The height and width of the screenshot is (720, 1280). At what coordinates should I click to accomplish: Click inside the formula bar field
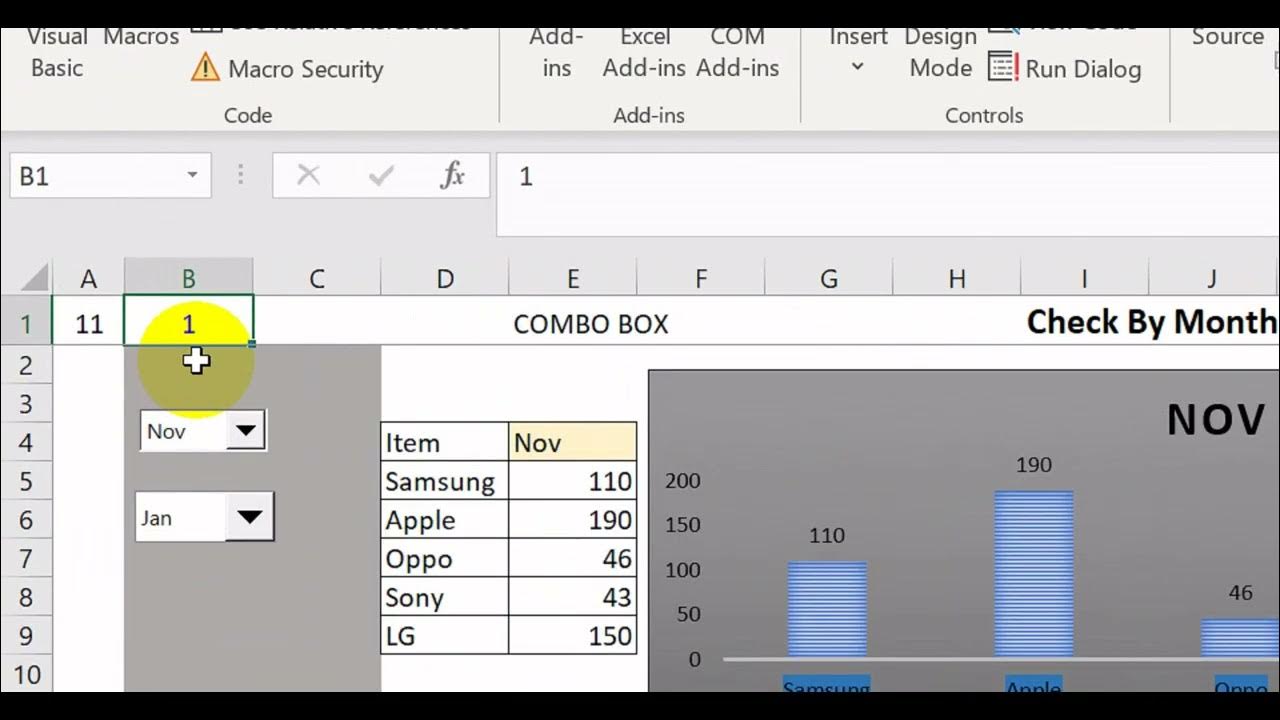click(x=888, y=194)
